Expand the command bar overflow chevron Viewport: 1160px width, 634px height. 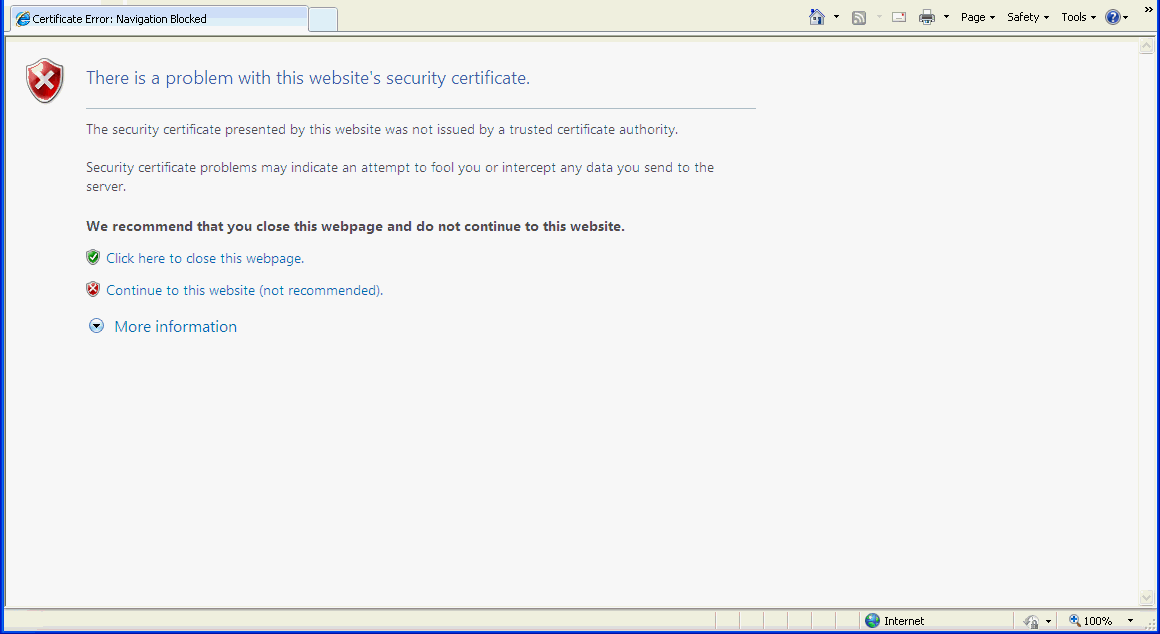1149,10
